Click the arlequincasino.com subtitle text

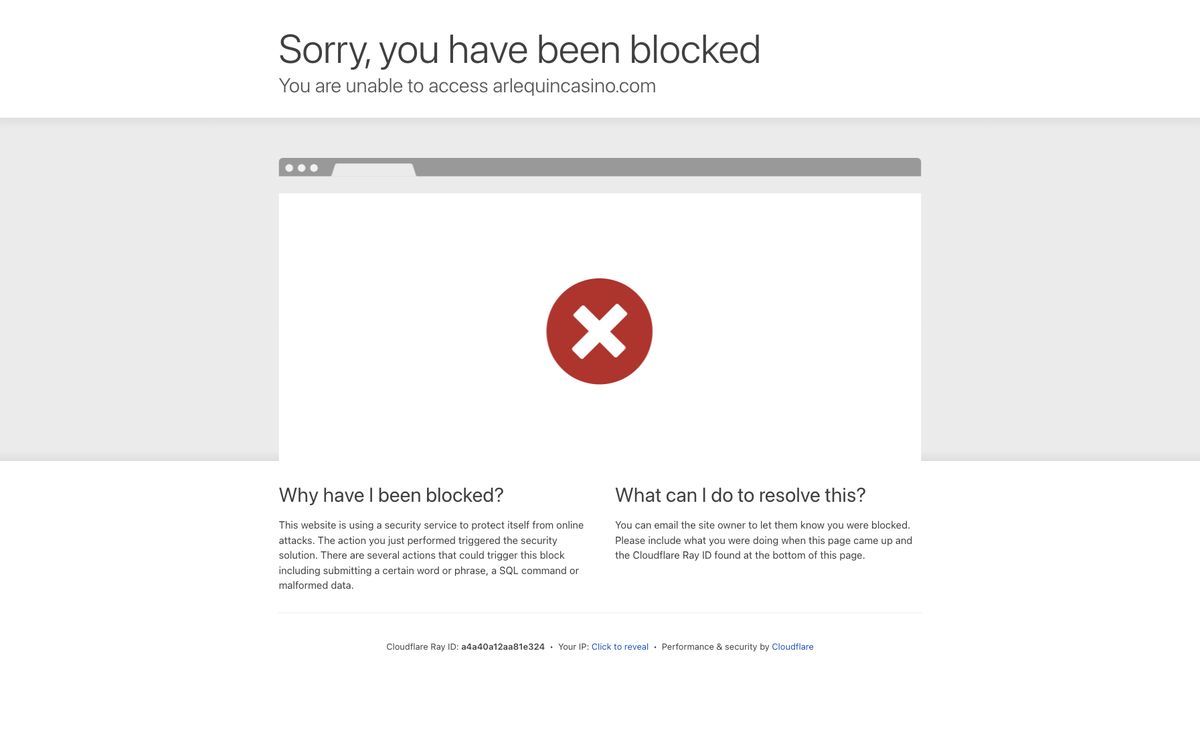(x=467, y=86)
